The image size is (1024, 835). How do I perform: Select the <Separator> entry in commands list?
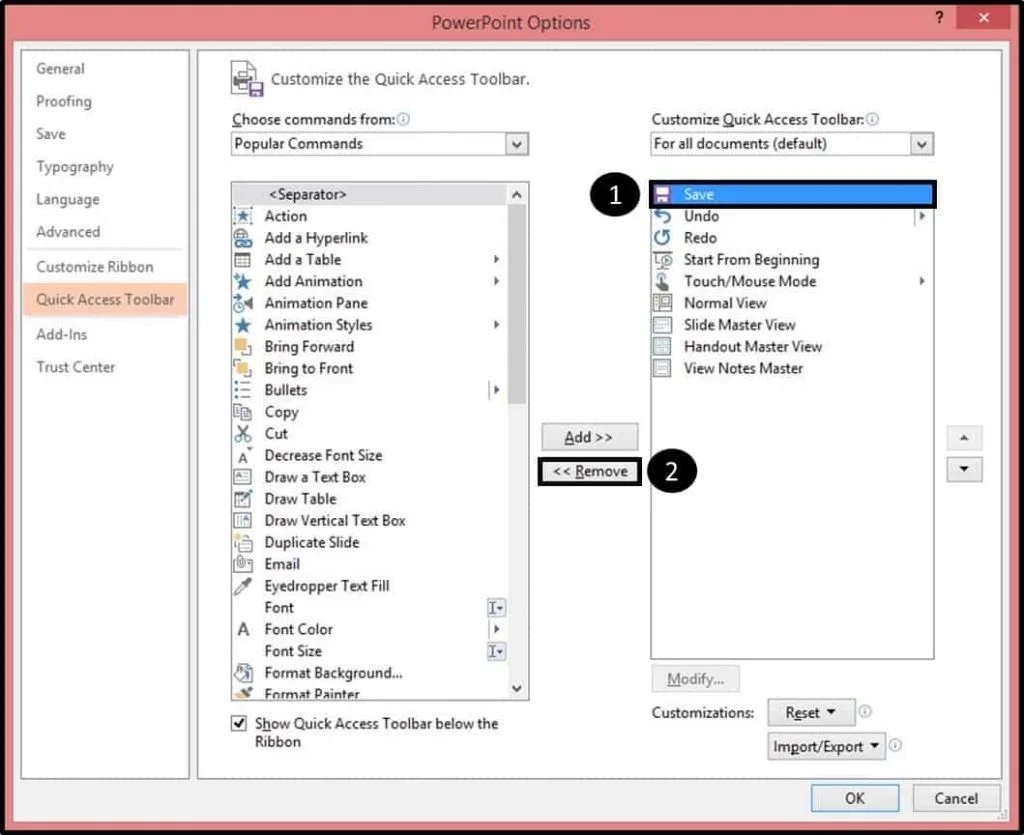pos(369,195)
